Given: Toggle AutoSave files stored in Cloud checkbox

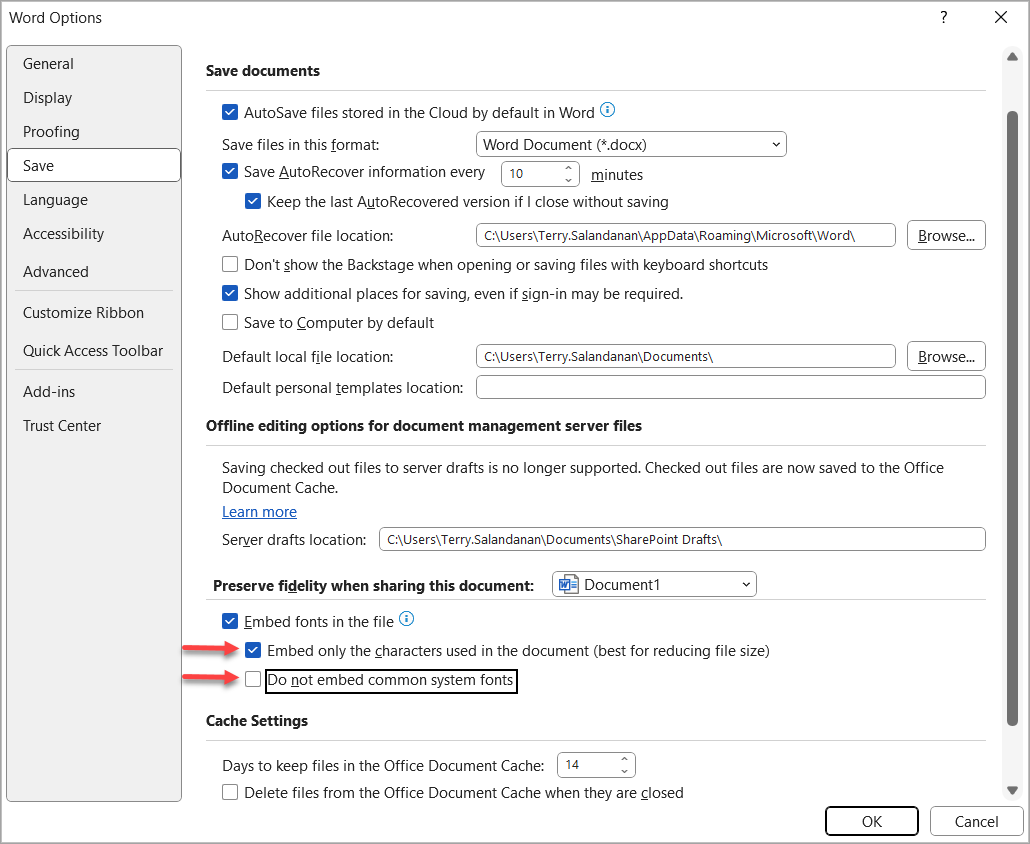Looking at the screenshot, I should tap(230, 112).
